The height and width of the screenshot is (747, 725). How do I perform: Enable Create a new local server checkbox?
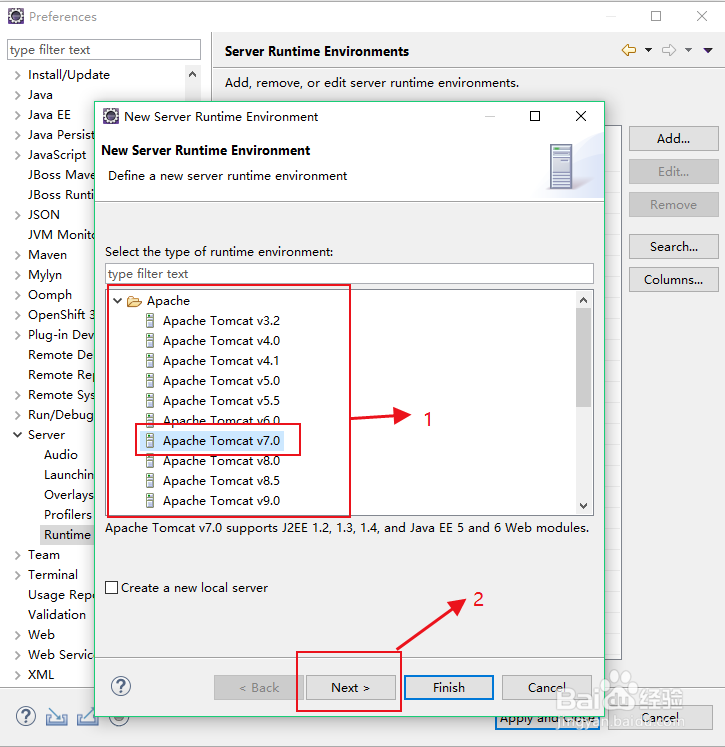[x=111, y=587]
